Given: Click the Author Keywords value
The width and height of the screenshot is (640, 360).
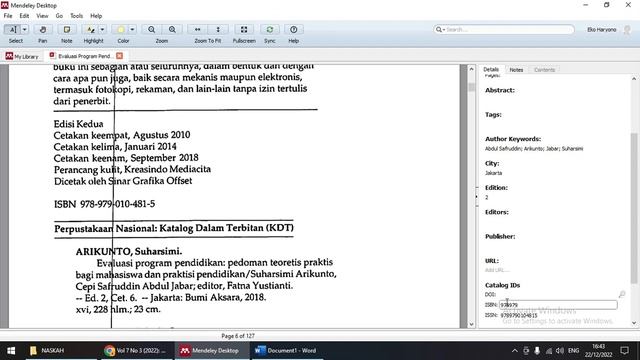Looking at the screenshot, I should pyautogui.click(x=534, y=149).
